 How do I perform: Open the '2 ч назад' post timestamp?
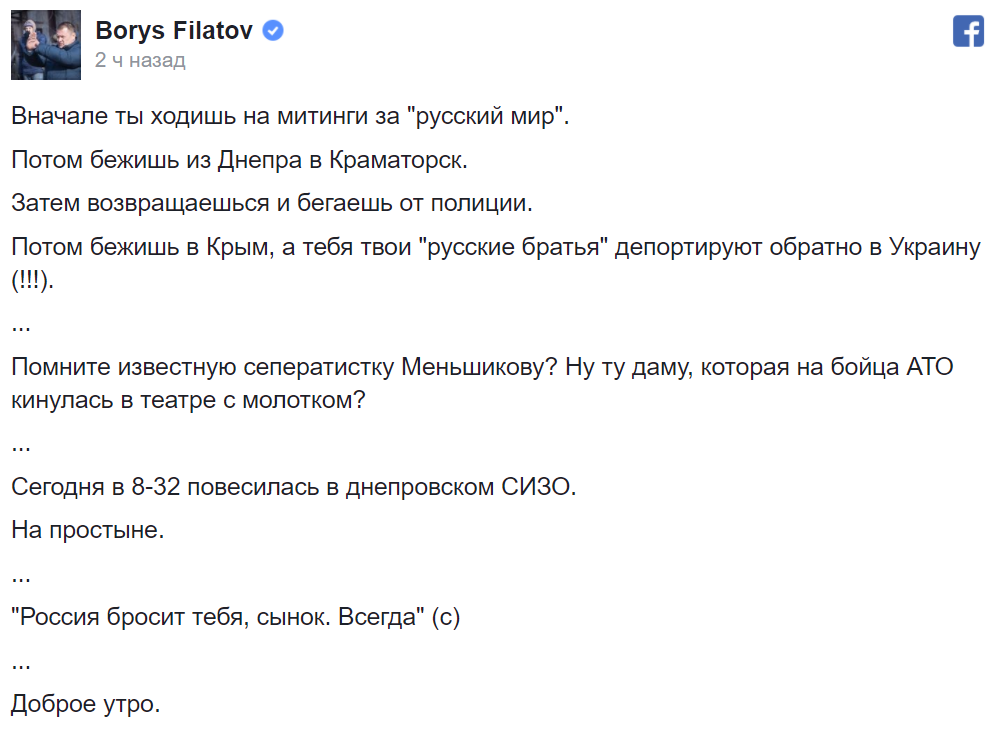140,60
